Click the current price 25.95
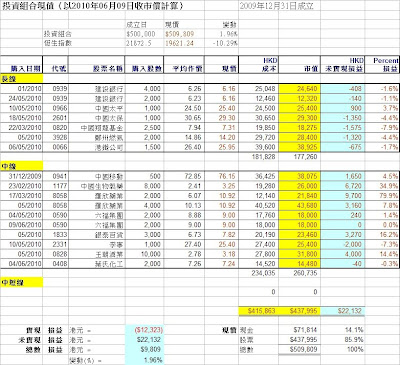The height and width of the screenshot is (365, 400). (227, 147)
